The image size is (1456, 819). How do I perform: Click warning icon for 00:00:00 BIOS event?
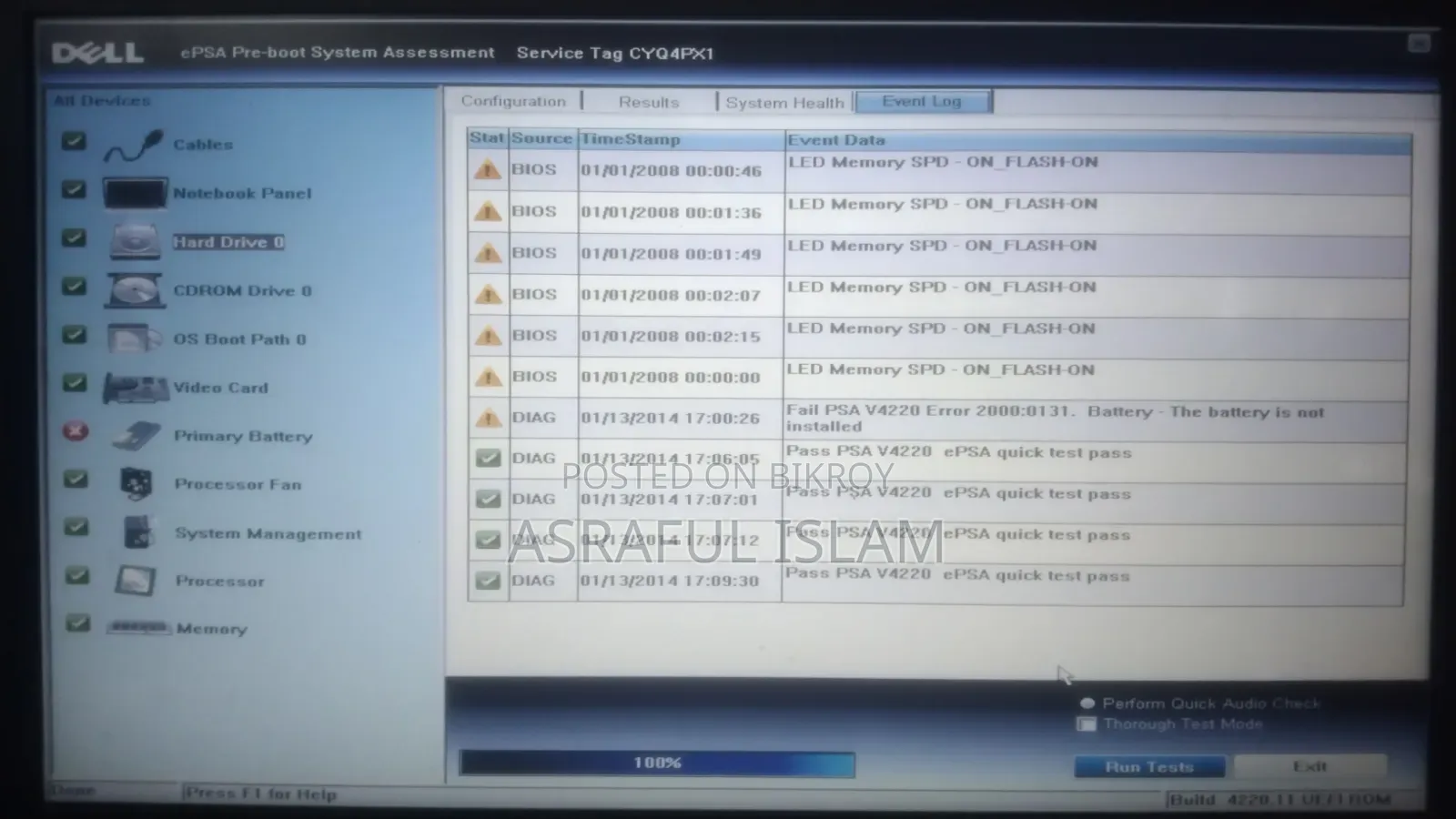(488, 377)
